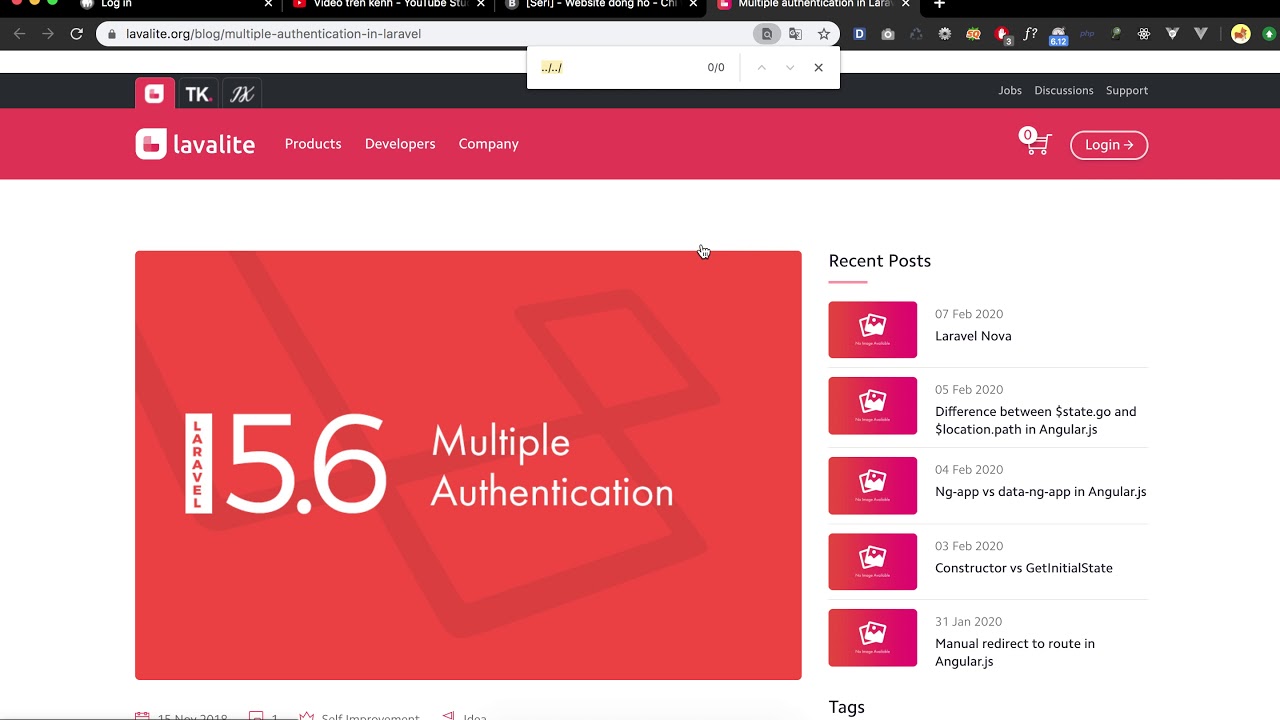Open the first Vue devtools extension icon
1280x720 pixels.
(1173, 34)
